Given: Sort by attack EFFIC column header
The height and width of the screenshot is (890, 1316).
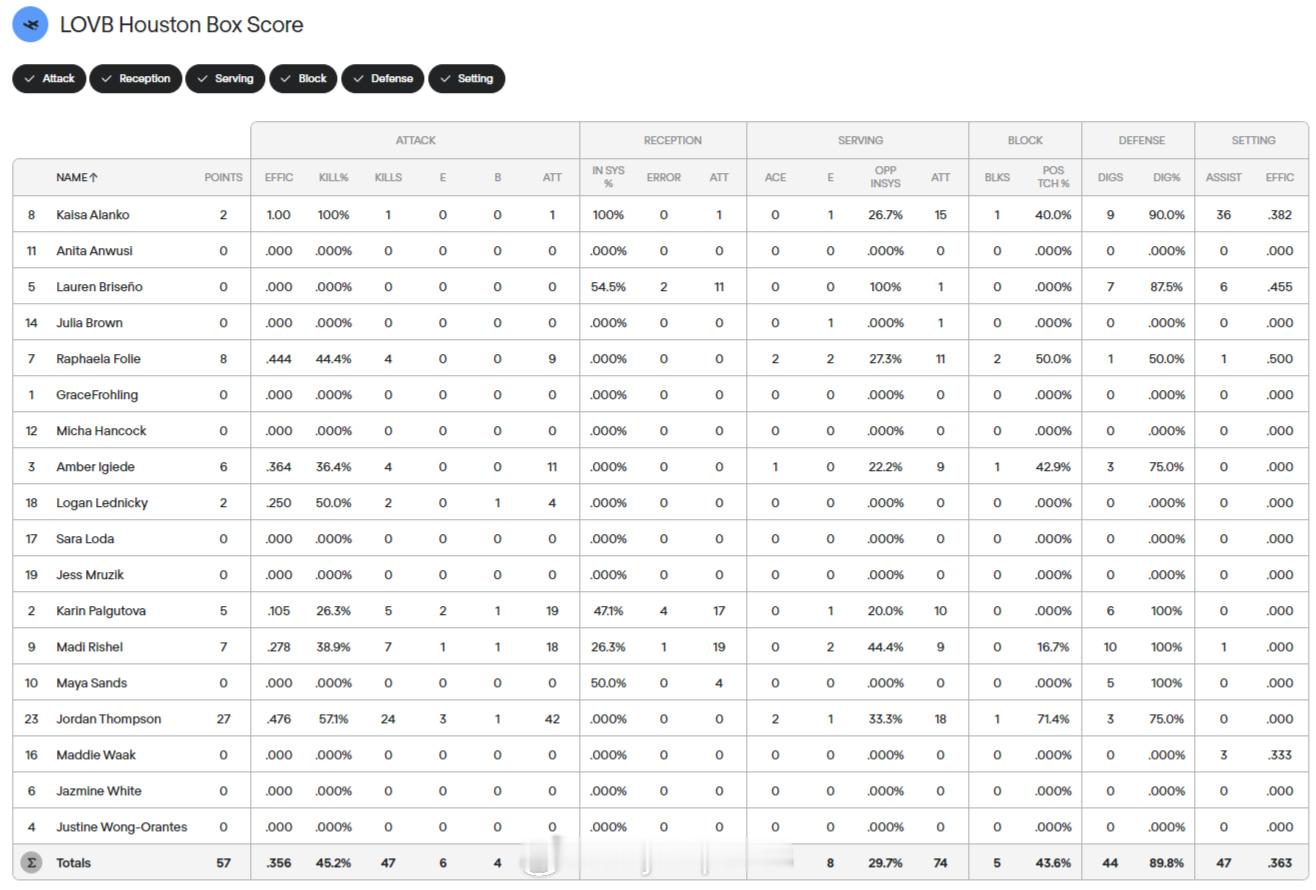Looking at the screenshot, I should coord(279,177).
